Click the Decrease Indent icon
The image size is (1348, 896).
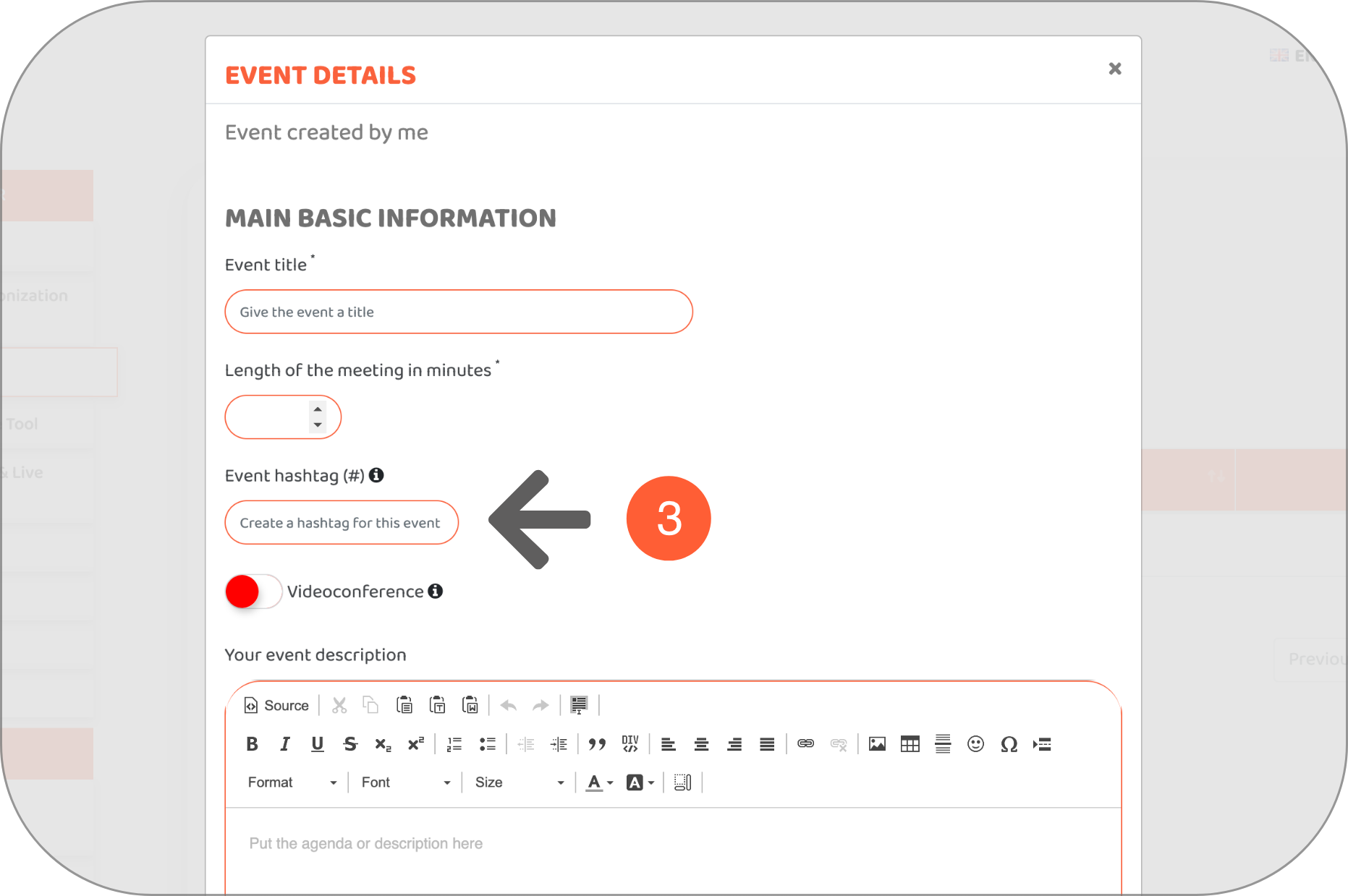(526, 744)
